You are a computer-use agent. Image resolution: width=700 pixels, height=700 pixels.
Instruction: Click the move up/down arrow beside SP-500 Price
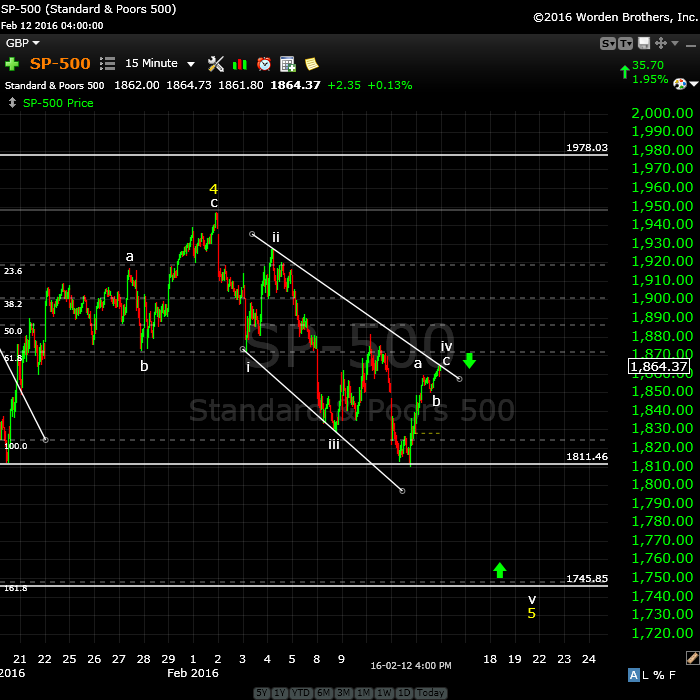[x=12, y=103]
